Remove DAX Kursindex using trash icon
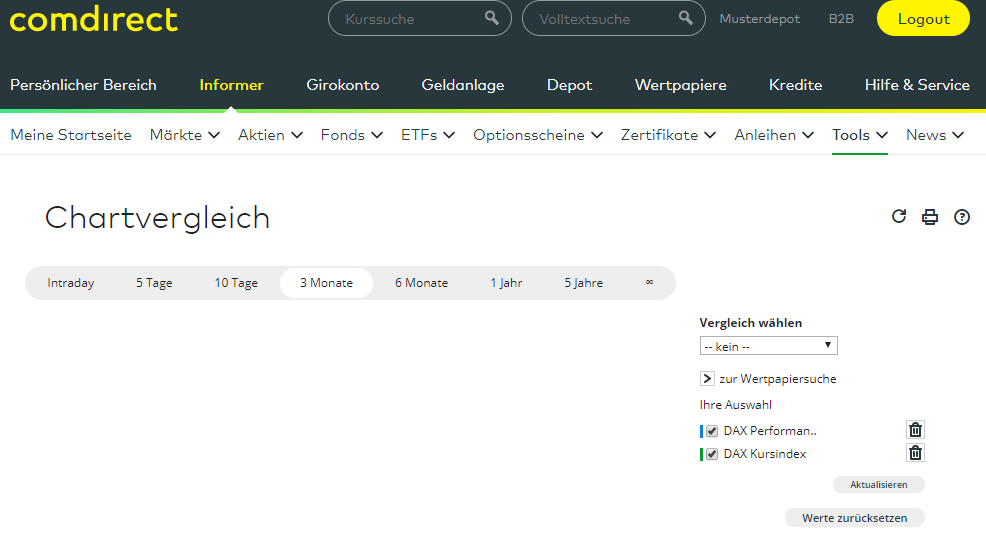The image size is (986, 557). 915,453
